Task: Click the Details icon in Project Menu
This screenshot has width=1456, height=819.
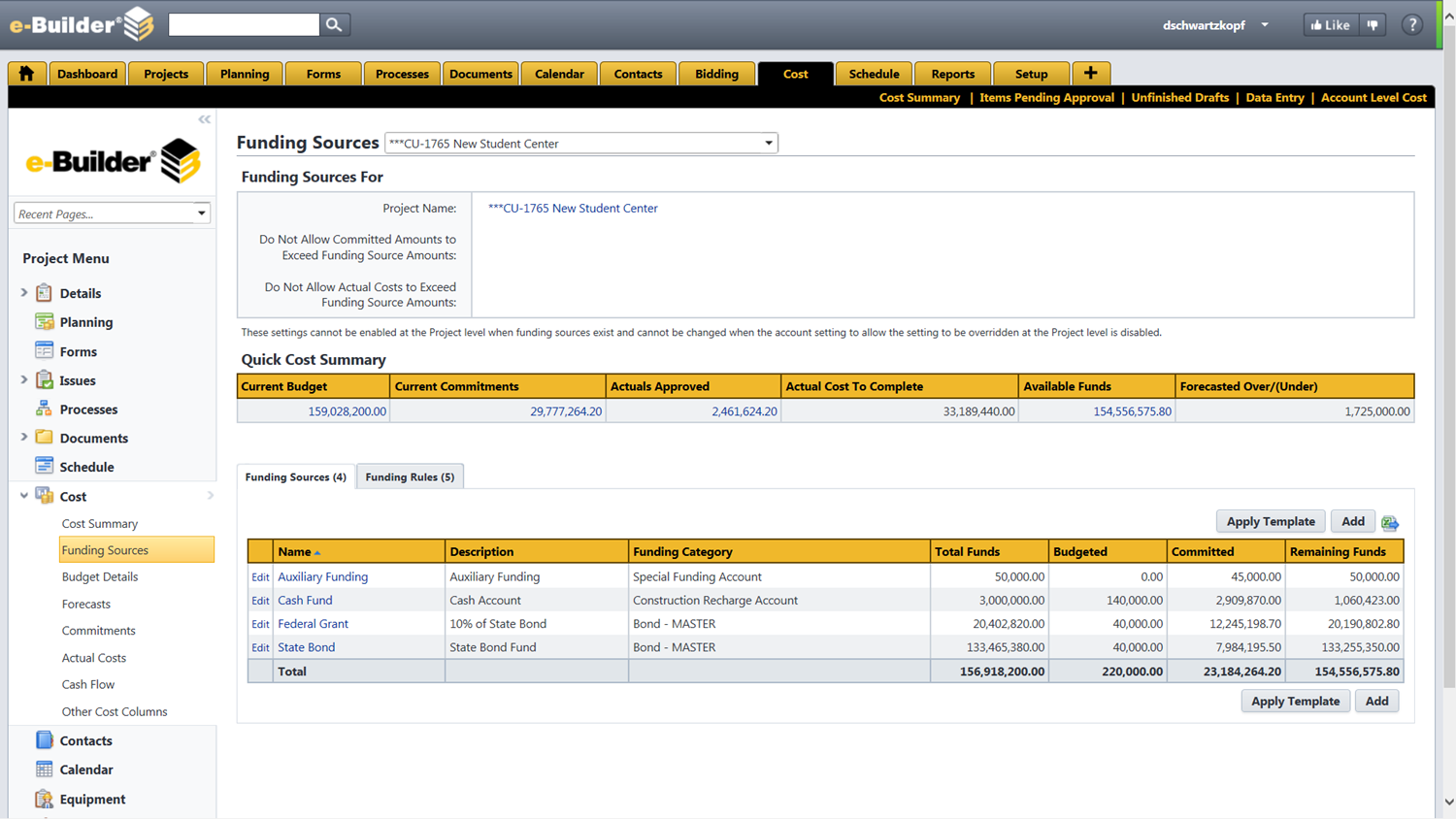Action: (45, 293)
